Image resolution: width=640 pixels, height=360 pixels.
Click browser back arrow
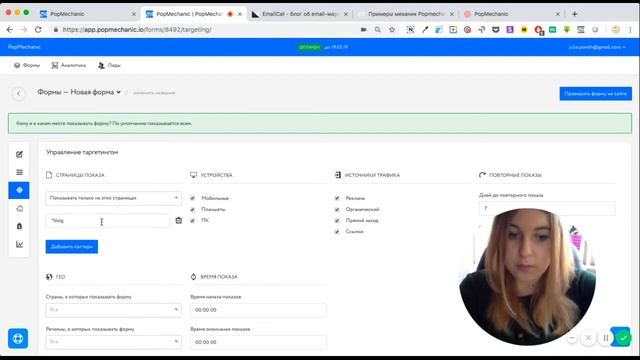pyautogui.click(x=10, y=29)
